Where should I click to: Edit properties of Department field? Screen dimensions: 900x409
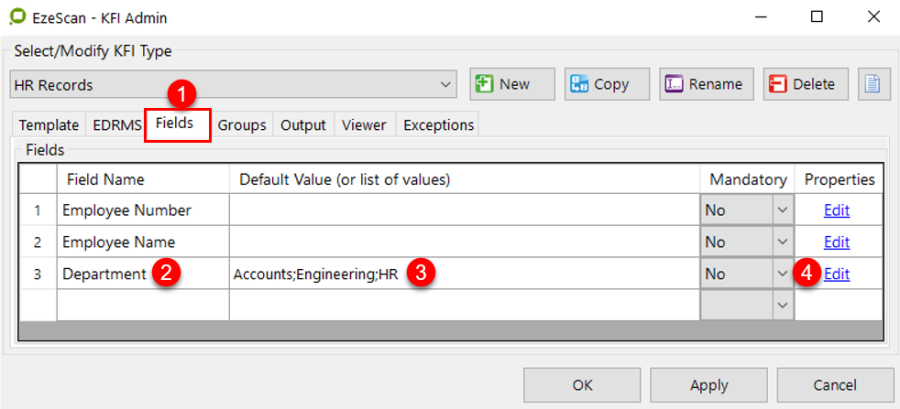[836, 273]
